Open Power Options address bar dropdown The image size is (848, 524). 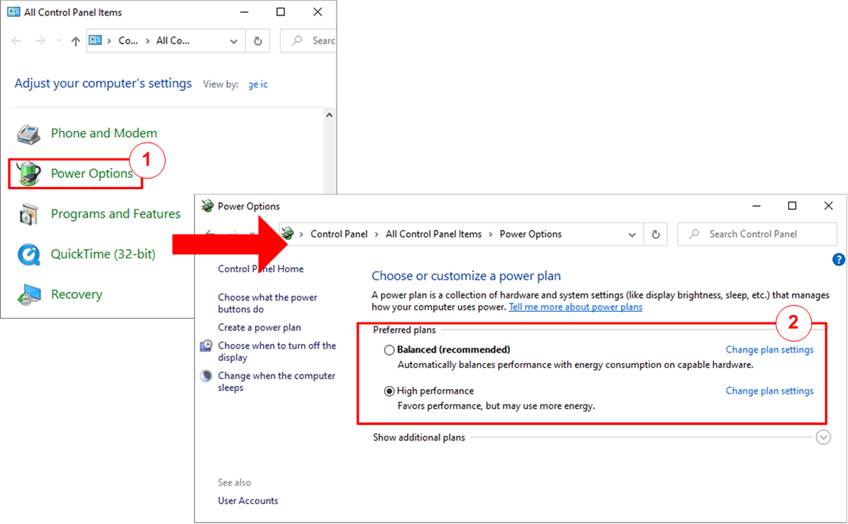coord(632,235)
